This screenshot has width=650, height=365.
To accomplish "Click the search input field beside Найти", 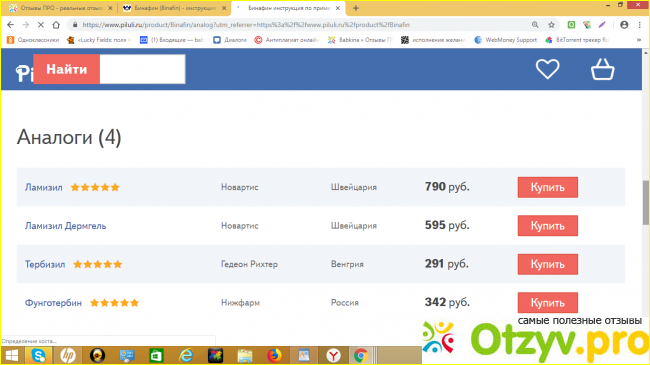I will pos(142,69).
